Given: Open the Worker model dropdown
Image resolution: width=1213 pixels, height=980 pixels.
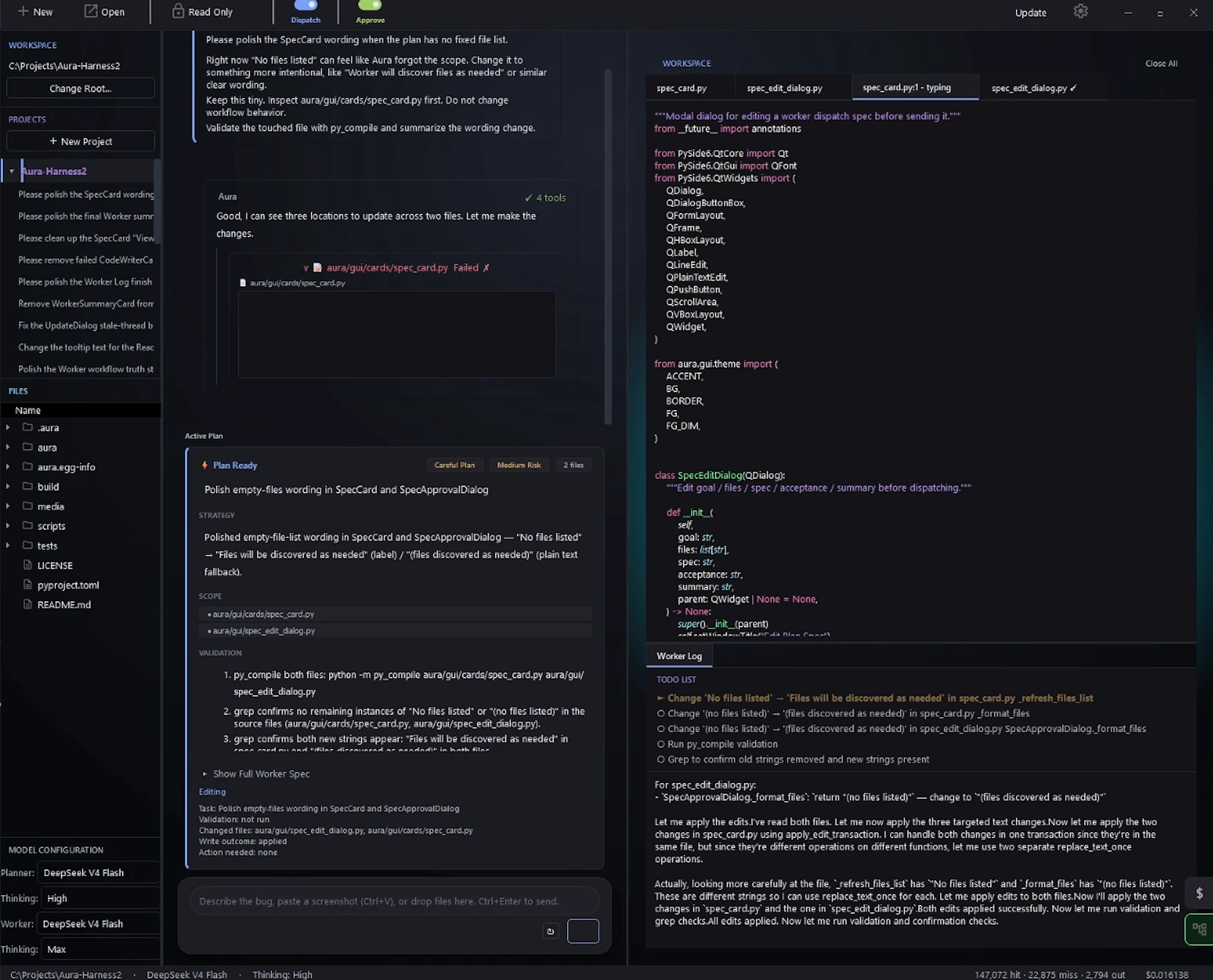Looking at the screenshot, I should point(99,924).
